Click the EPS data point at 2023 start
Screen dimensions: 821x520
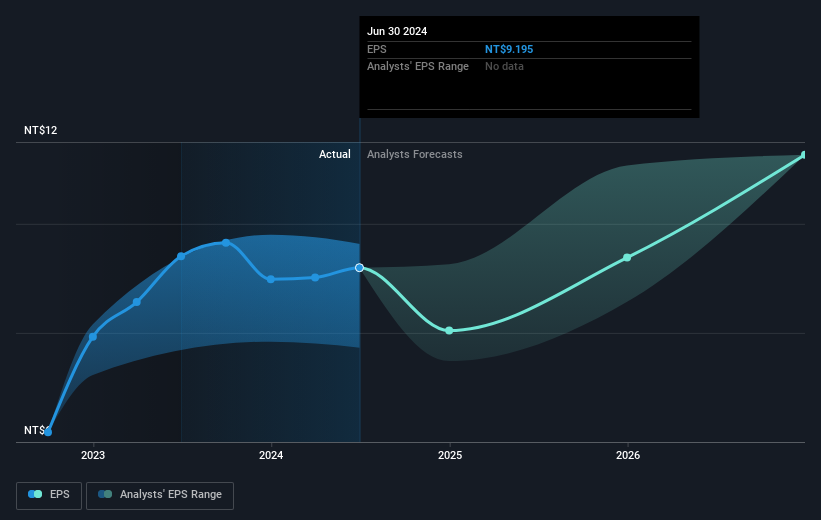pos(93,337)
